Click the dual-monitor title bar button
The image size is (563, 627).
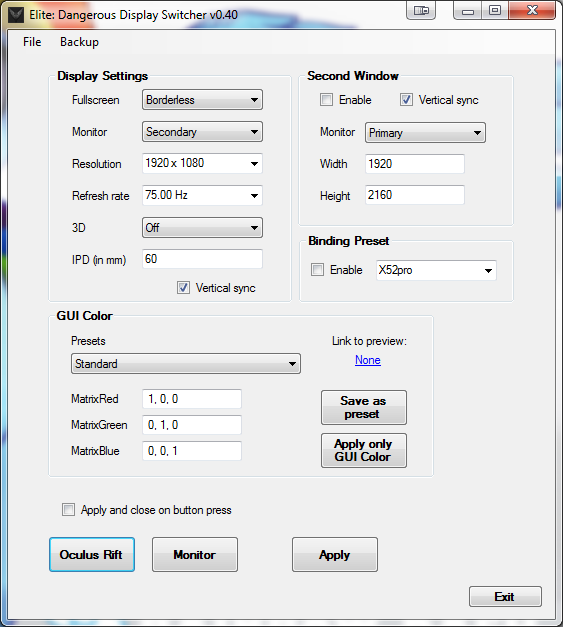point(421,10)
